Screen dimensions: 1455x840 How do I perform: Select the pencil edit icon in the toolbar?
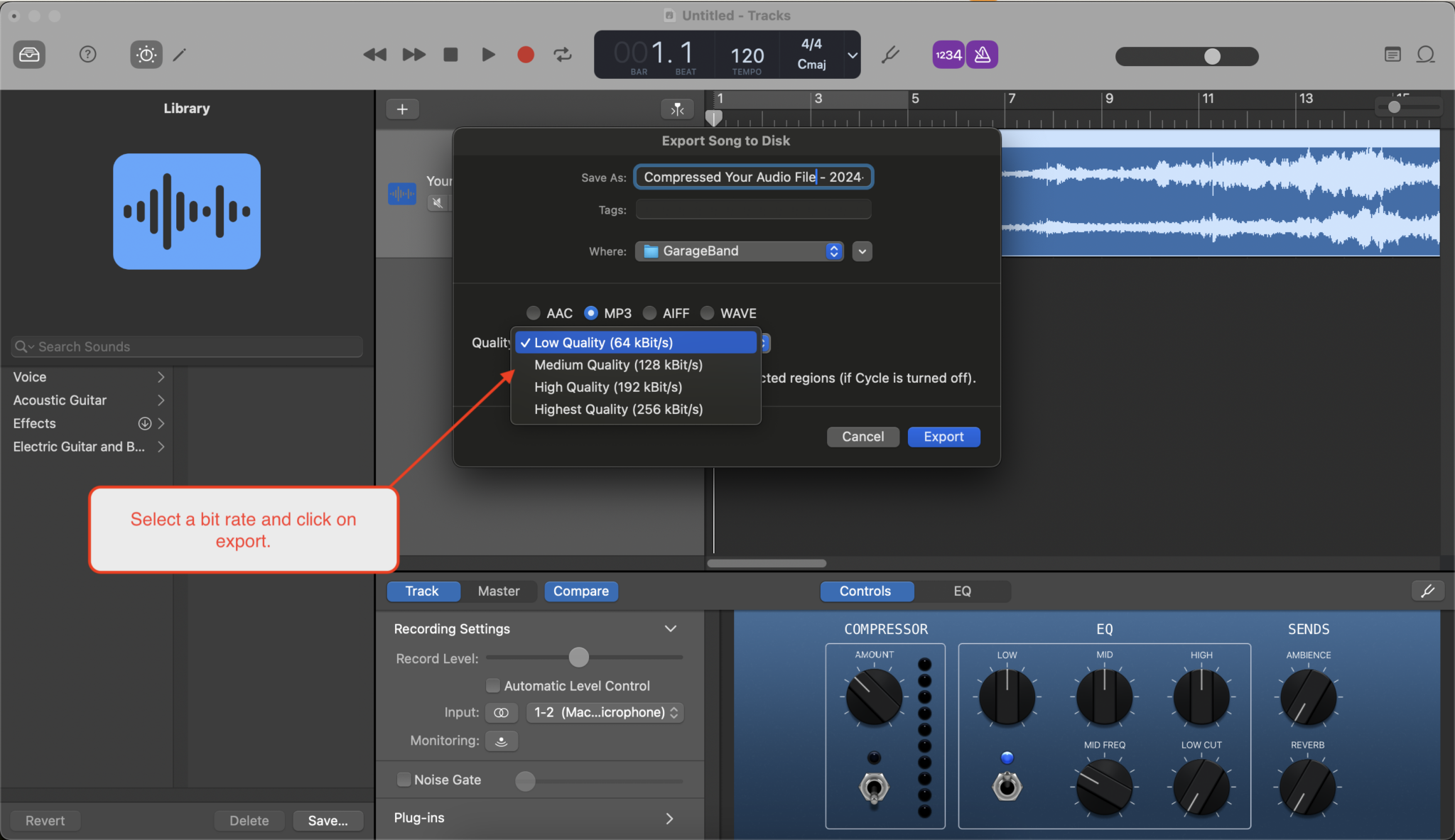click(x=180, y=55)
